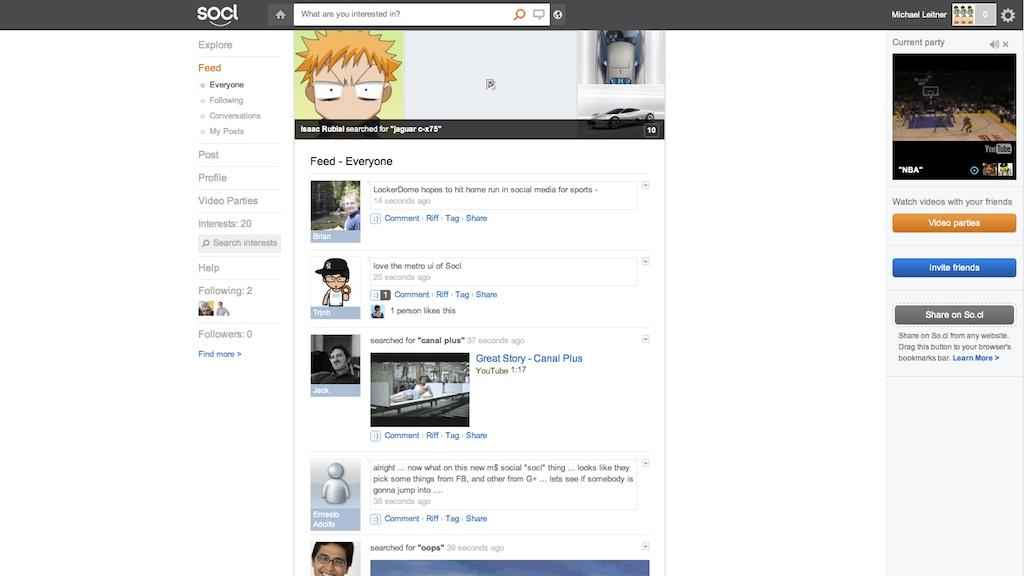Open the Find more link under Followers

pos(219,354)
